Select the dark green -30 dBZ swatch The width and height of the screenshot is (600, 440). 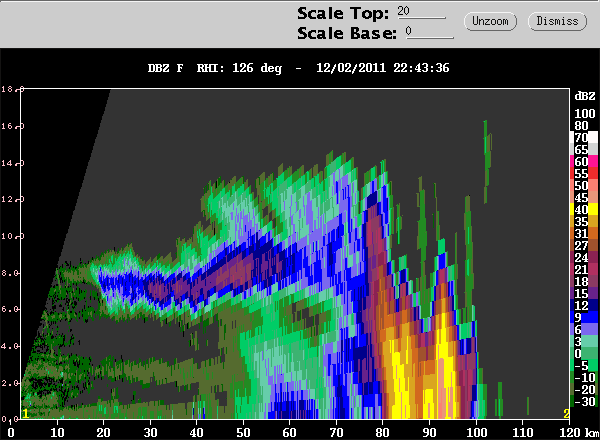[584, 401]
